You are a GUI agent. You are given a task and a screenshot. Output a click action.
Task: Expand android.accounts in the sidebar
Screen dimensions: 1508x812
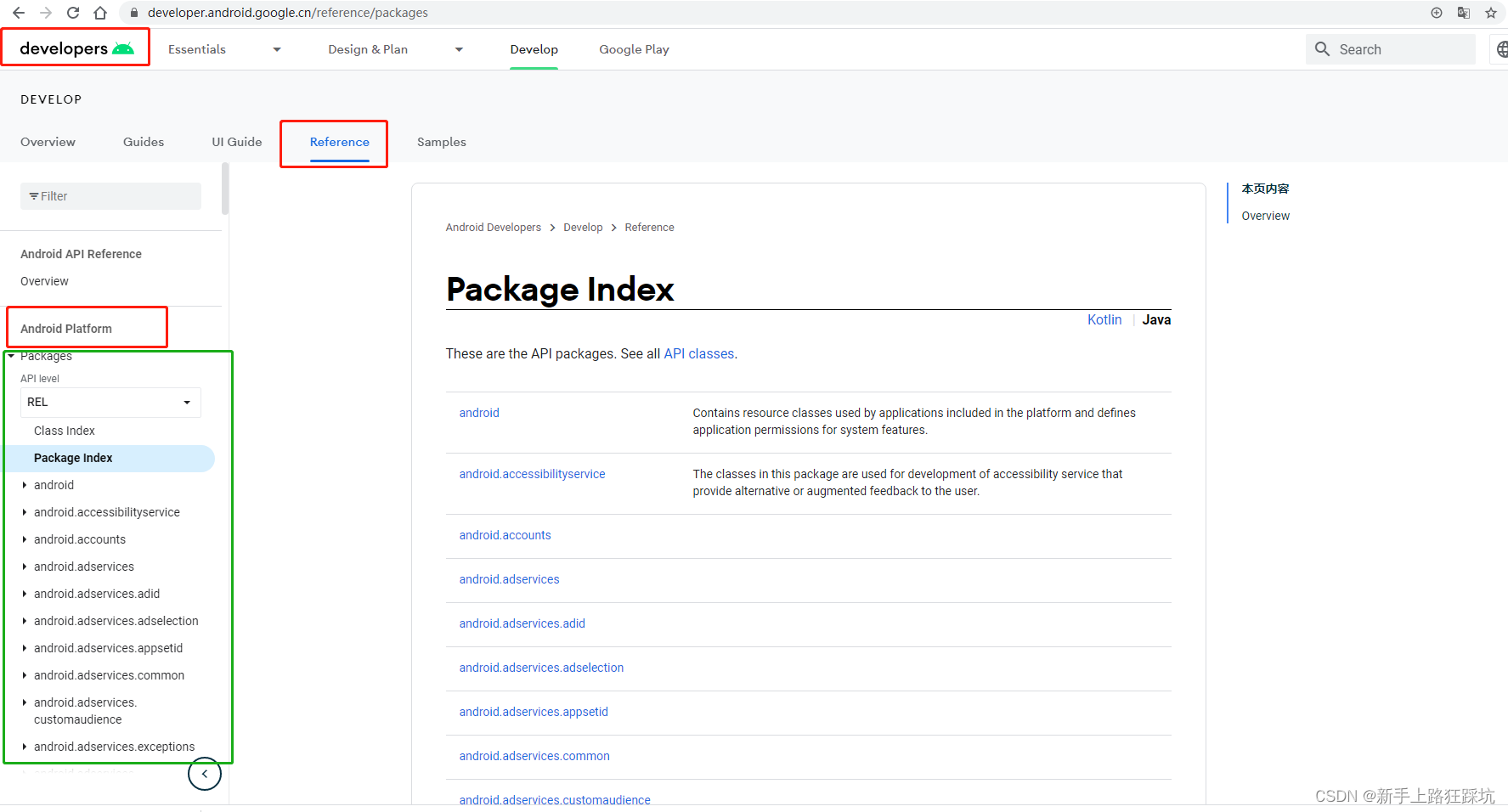tap(25, 539)
